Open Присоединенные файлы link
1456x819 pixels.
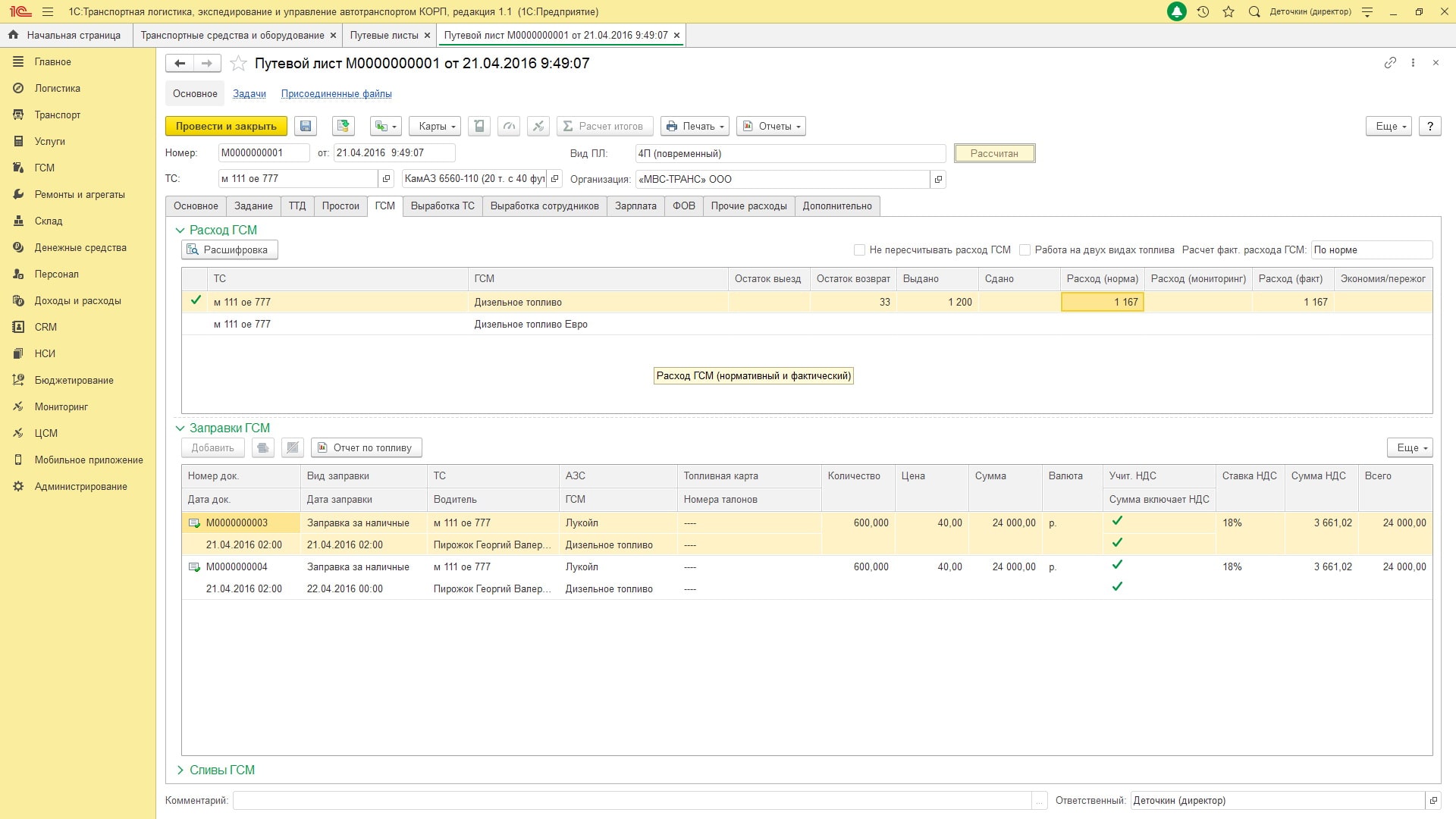click(336, 94)
